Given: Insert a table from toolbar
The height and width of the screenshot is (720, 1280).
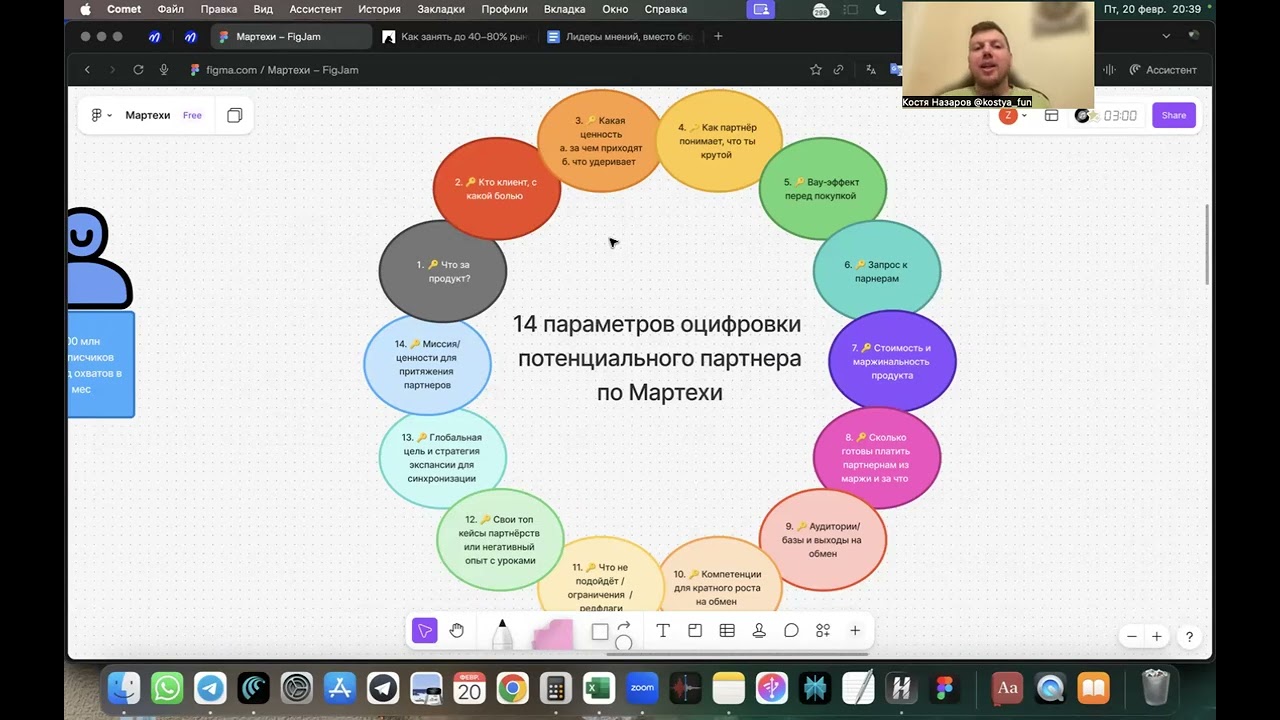Looking at the screenshot, I should [727, 631].
